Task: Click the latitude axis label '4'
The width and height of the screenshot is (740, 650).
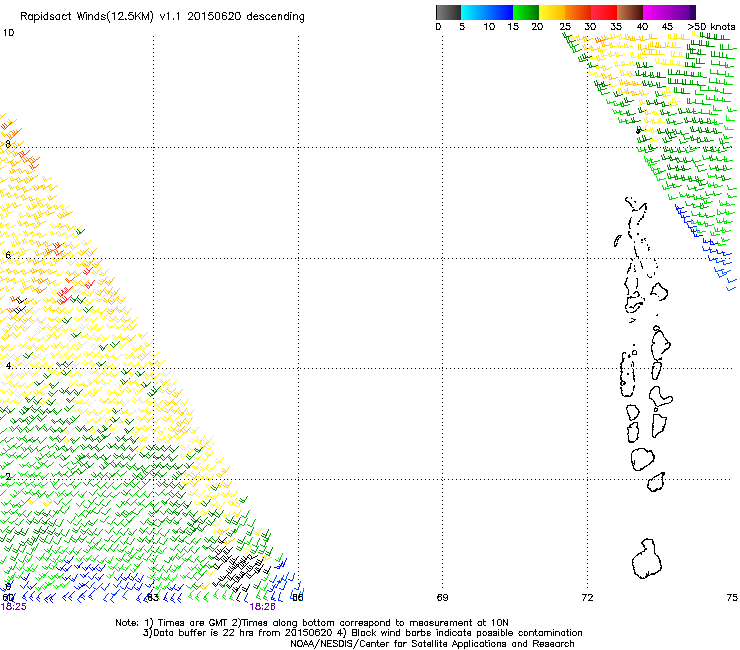Action: 8,365
